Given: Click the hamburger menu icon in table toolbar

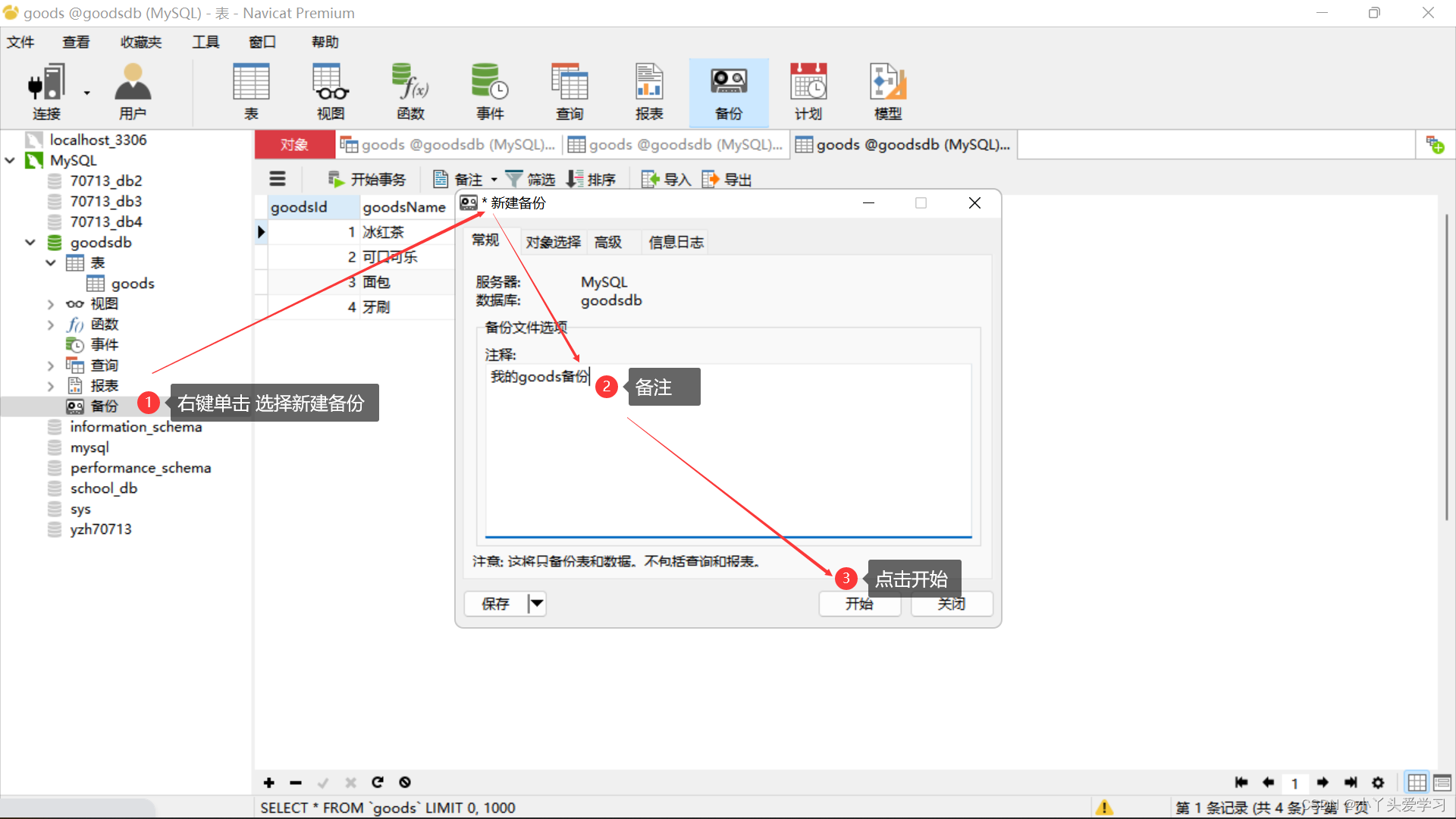Looking at the screenshot, I should 278,179.
